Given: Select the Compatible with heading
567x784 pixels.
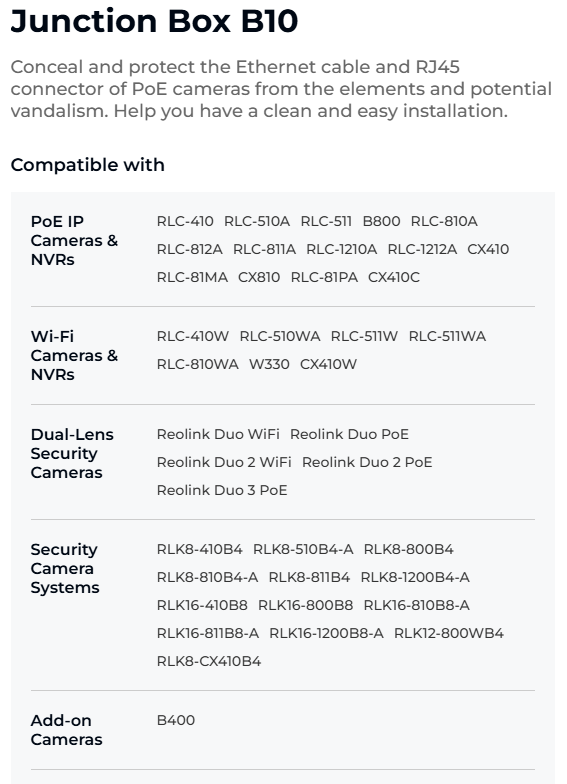Looking at the screenshot, I should coord(88,164).
